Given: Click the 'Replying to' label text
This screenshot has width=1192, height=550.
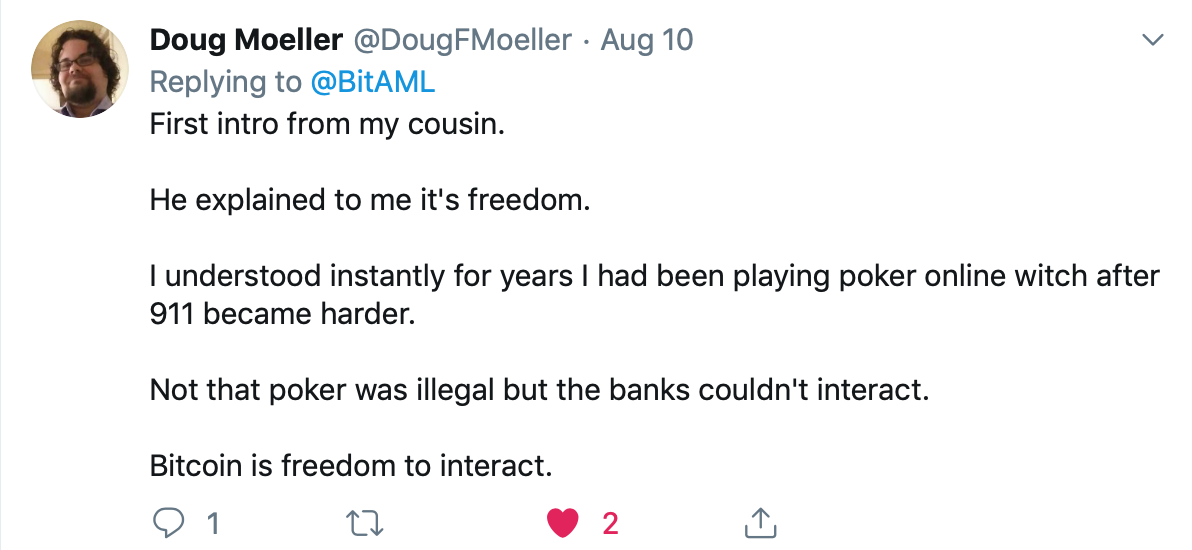Looking at the screenshot, I should coord(225,82).
